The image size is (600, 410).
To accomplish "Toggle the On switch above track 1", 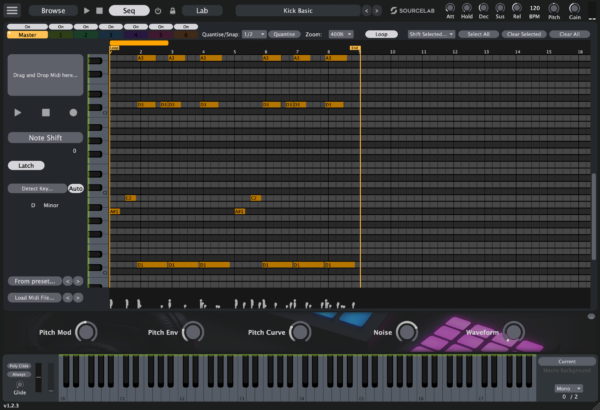I will (x=61, y=27).
